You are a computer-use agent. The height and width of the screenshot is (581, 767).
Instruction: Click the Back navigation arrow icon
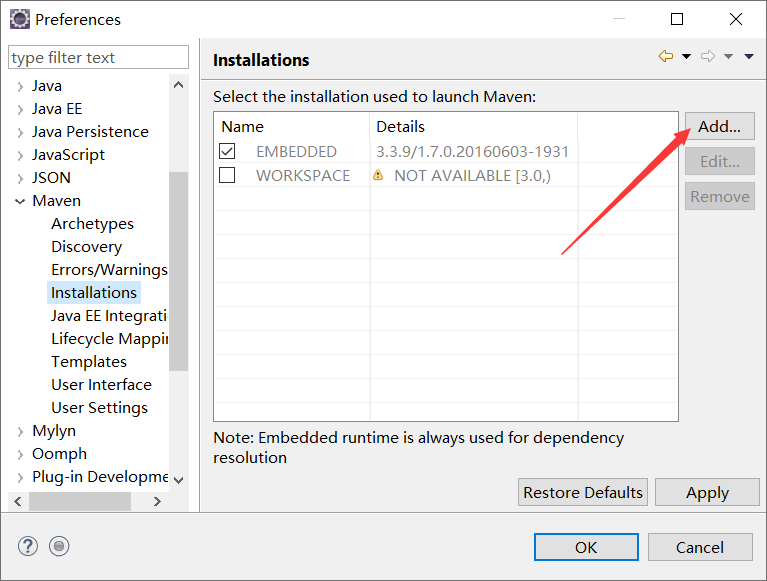coord(666,56)
